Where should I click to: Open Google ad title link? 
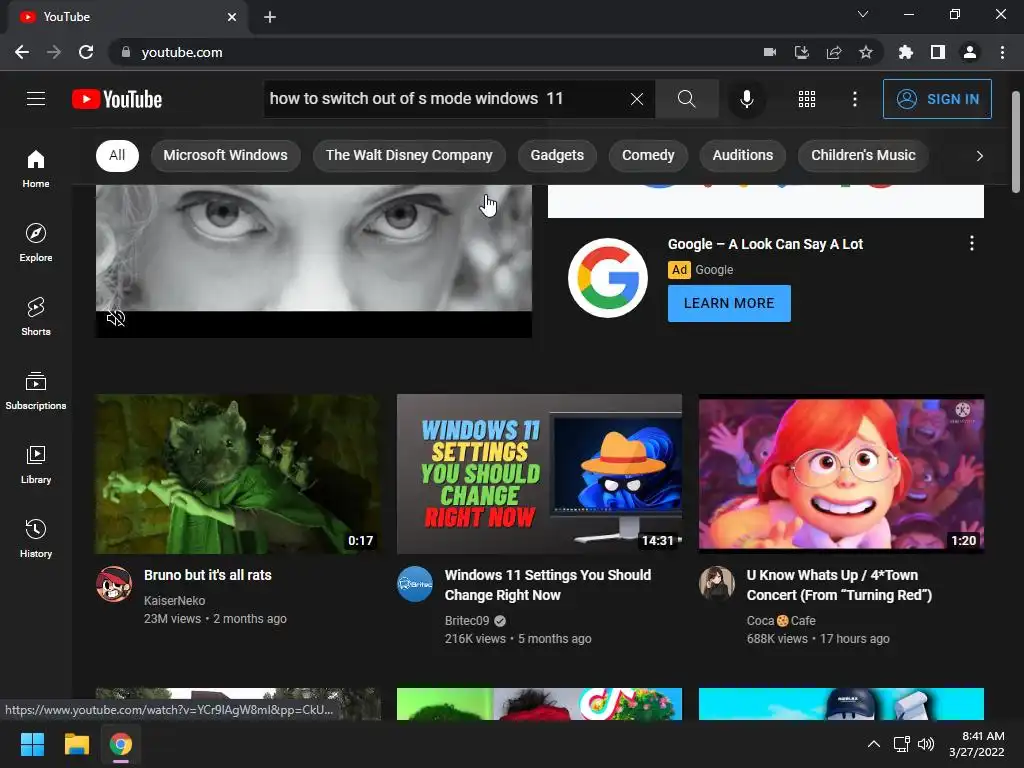pyautogui.click(x=765, y=244)
